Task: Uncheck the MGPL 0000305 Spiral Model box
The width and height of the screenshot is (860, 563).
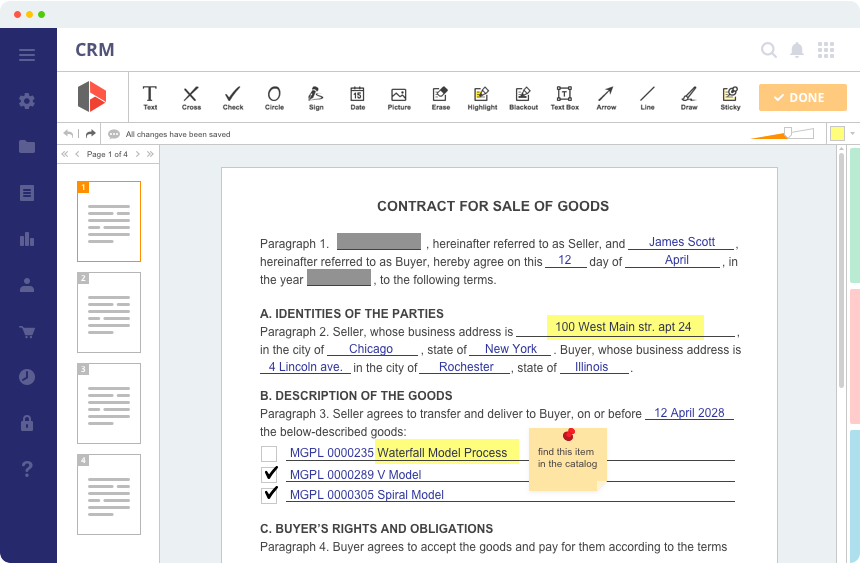Action: pos(269,494)
